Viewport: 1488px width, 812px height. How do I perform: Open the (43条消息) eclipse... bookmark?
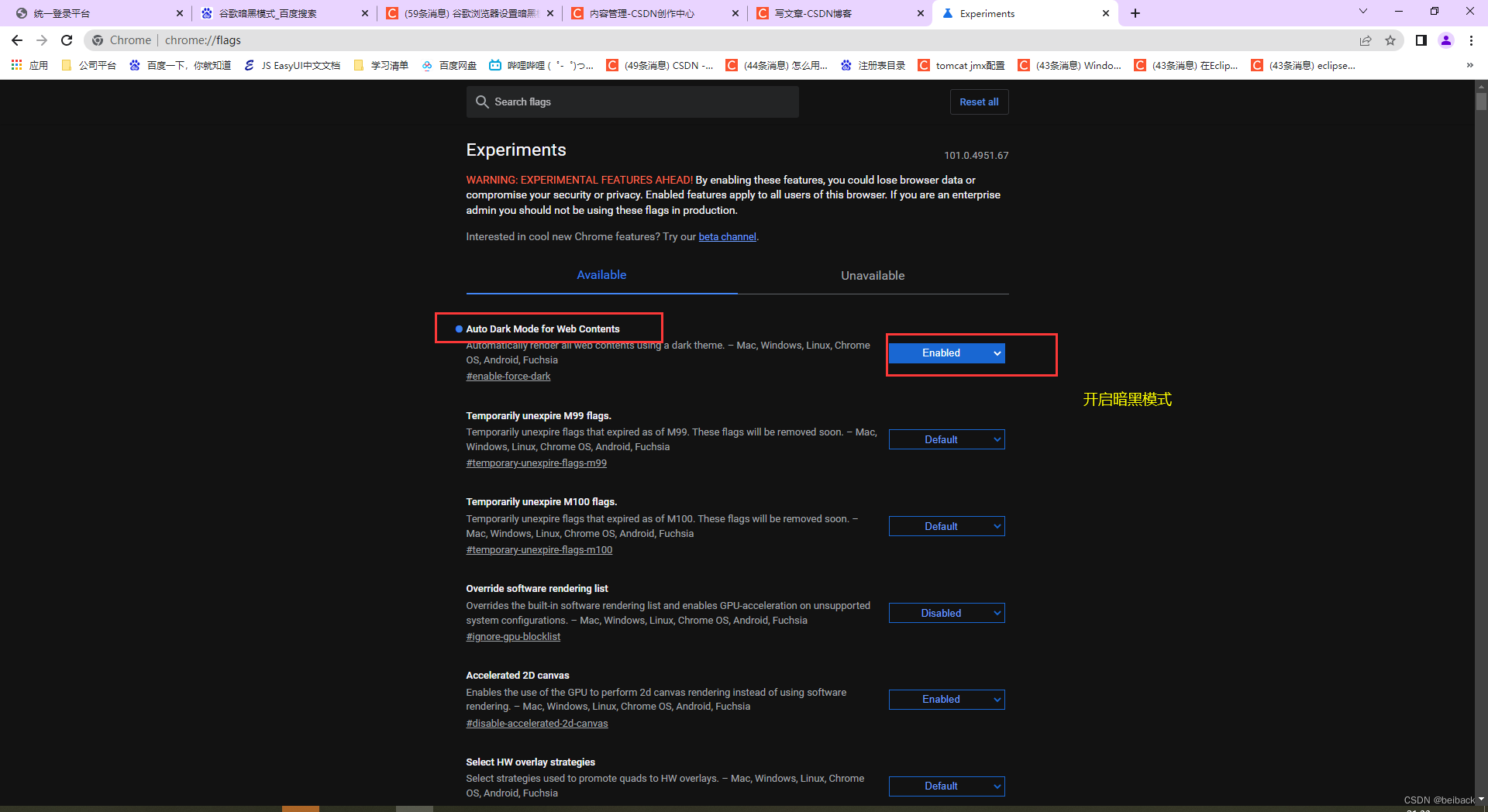1303,65
